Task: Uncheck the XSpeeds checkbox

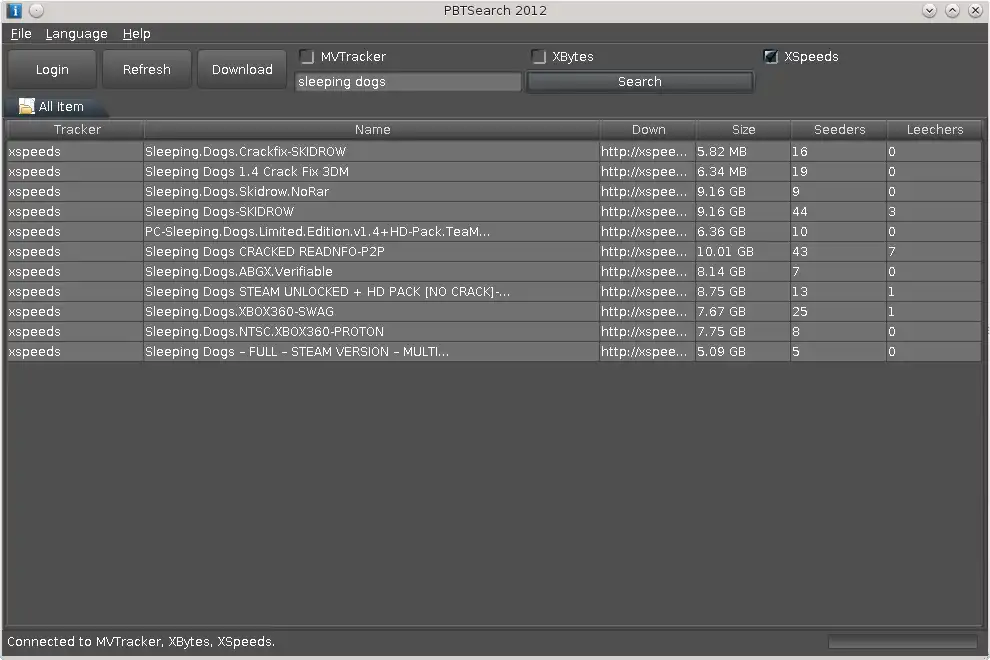Action: pos(770,56)
